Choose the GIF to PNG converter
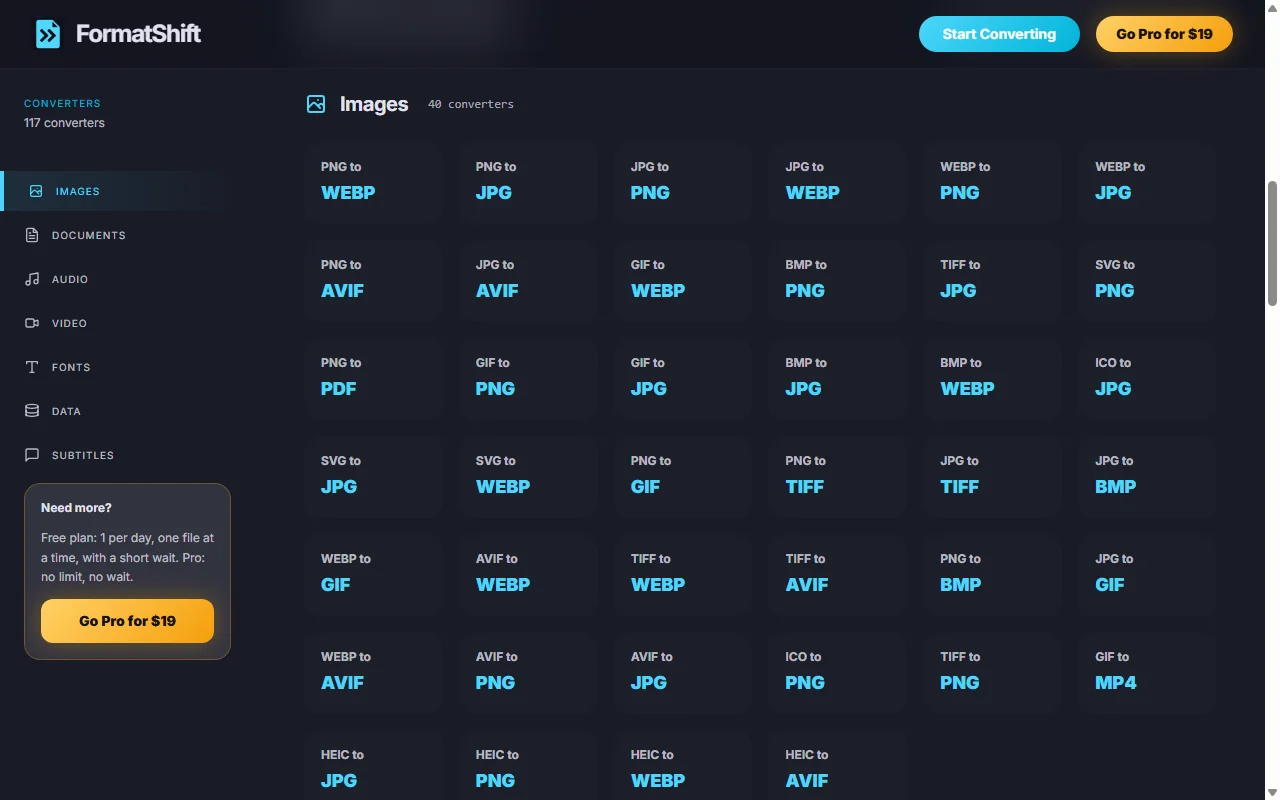The image size is (1280, 800). (529, 377)
